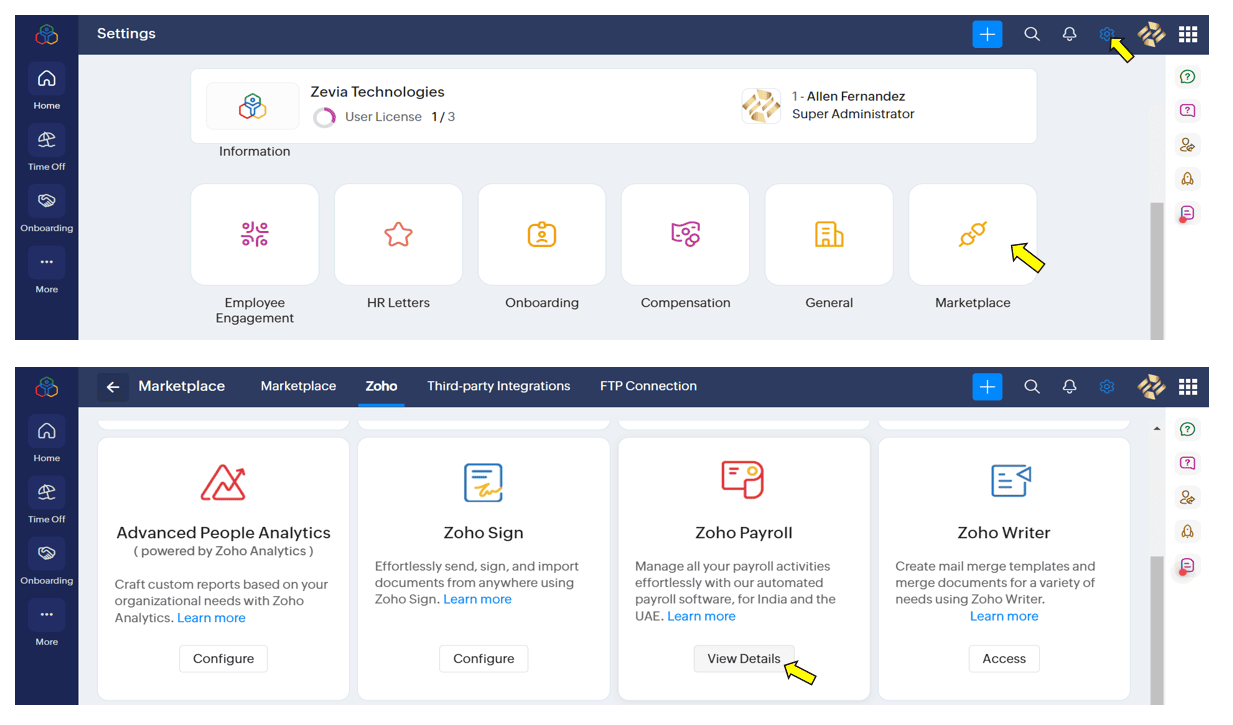Image resolution: width=1233 pixels, height=725 pixels.
Task: Click the rocket icon beside the Settings screen
Action: 1187,179
